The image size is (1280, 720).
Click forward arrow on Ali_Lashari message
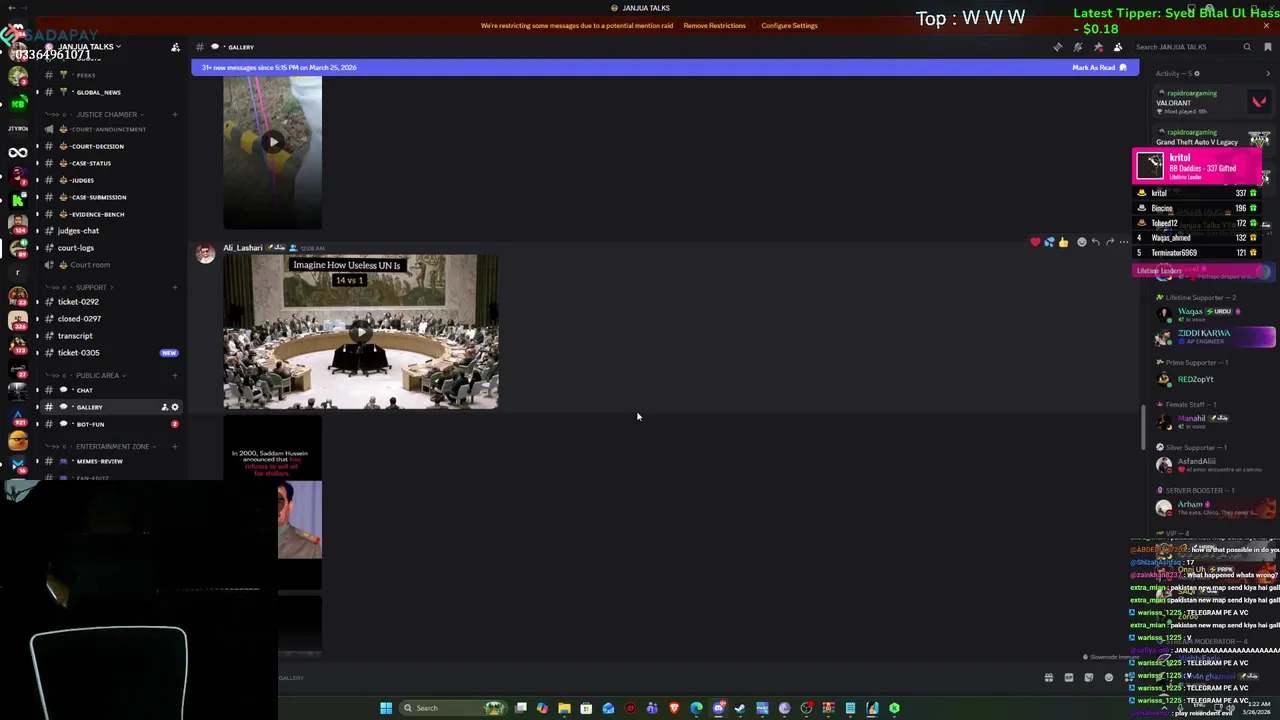coord(1110,242)
